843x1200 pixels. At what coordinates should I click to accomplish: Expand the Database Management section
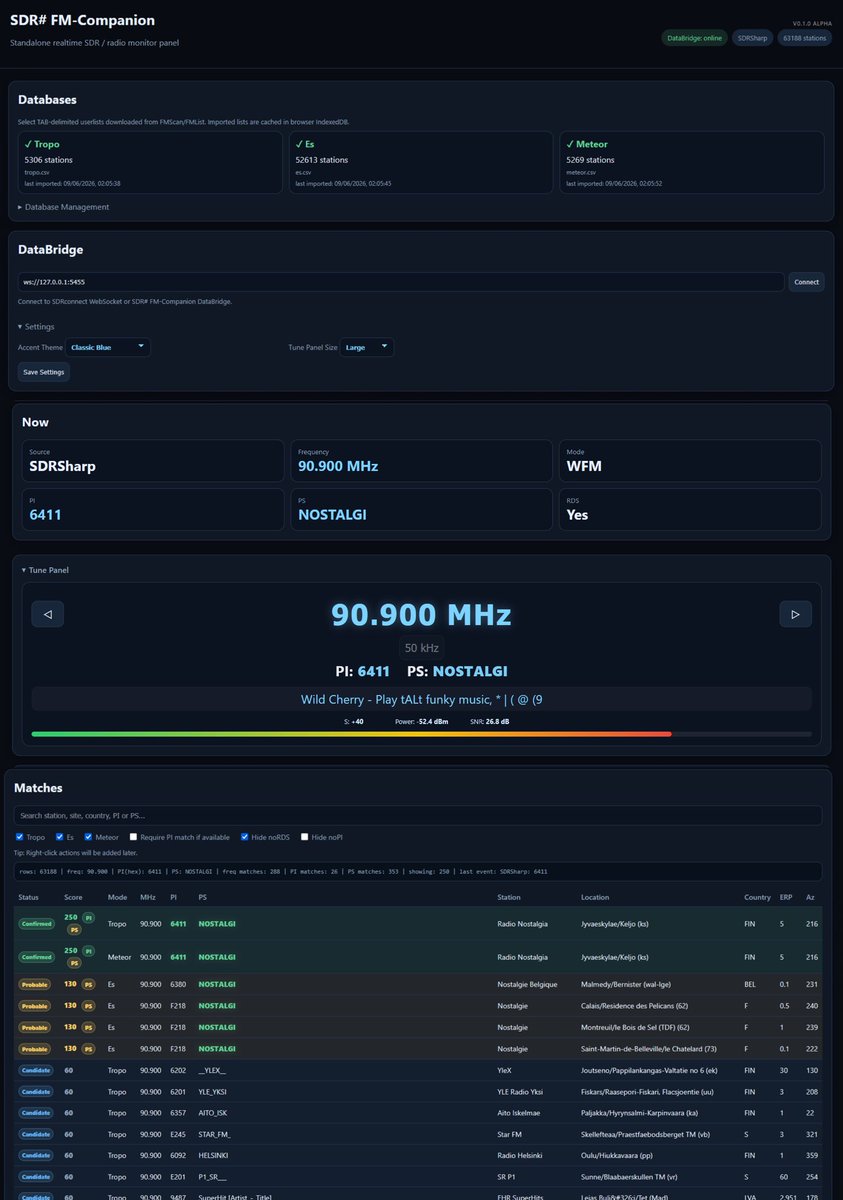[x=64, y=207]
